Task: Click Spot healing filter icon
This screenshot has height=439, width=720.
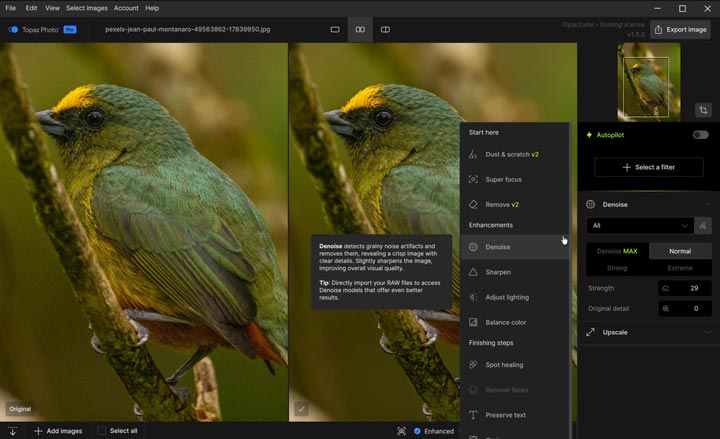Action: tap(473, 365)
